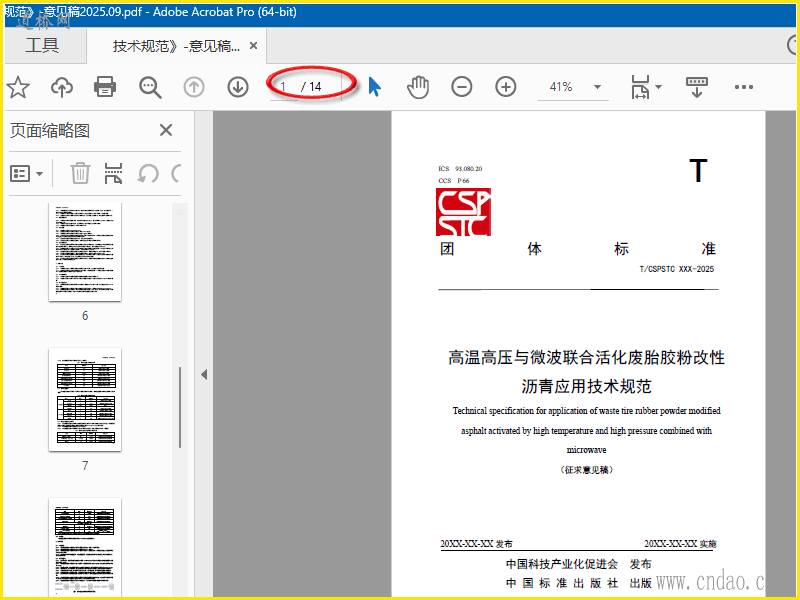800x600 pixels.
Task: Expand the thumbnail options dropdown arrow
Action: coord(40,174)
